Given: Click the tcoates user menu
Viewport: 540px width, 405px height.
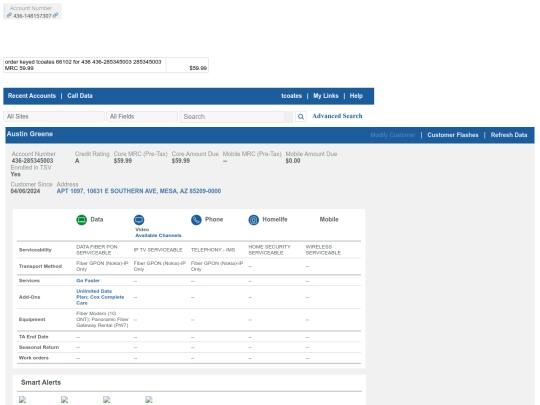Looking at the screenshot, I should click(x=291, y=96).
